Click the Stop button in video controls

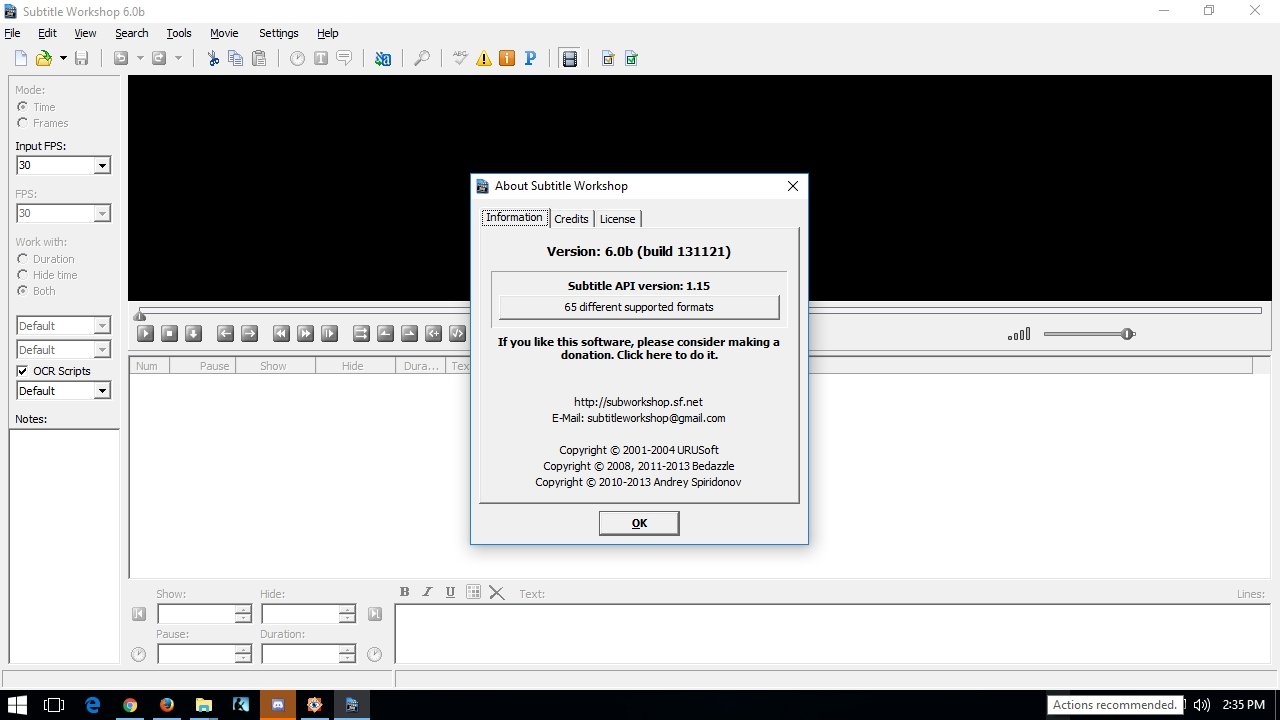click(x=169, y=334)
